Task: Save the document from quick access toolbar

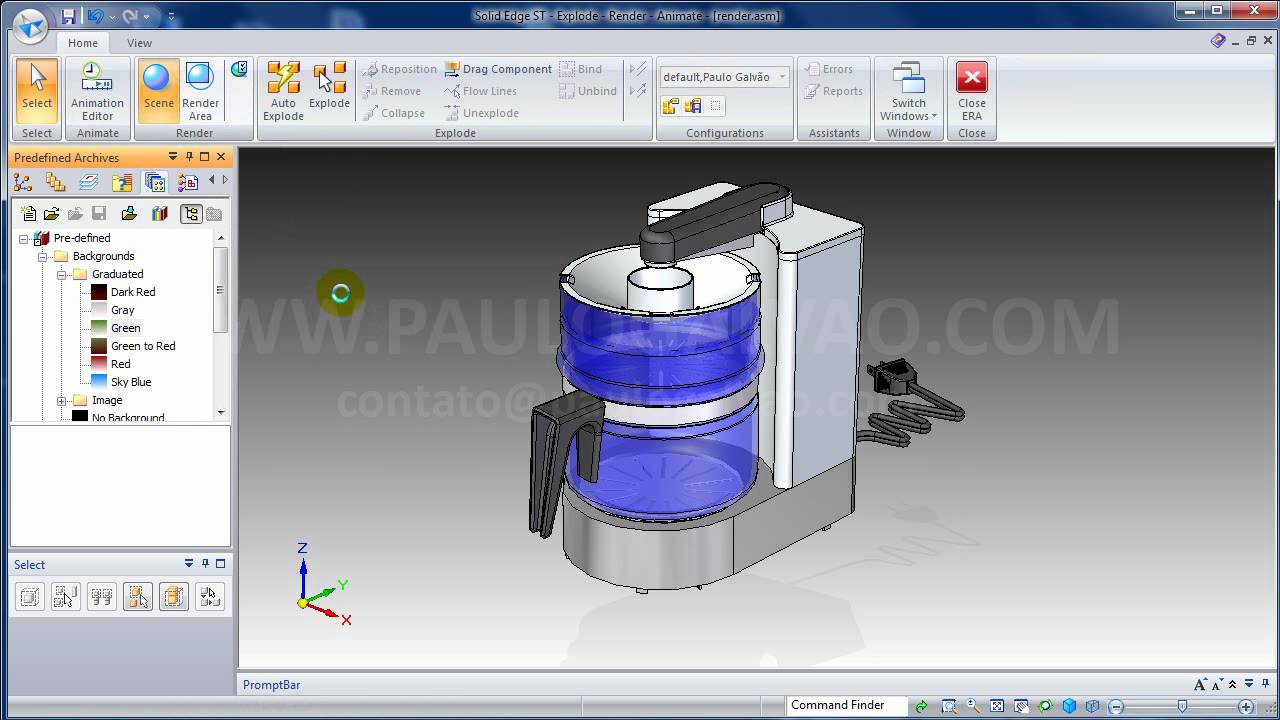Action: [x=68, y=16]
